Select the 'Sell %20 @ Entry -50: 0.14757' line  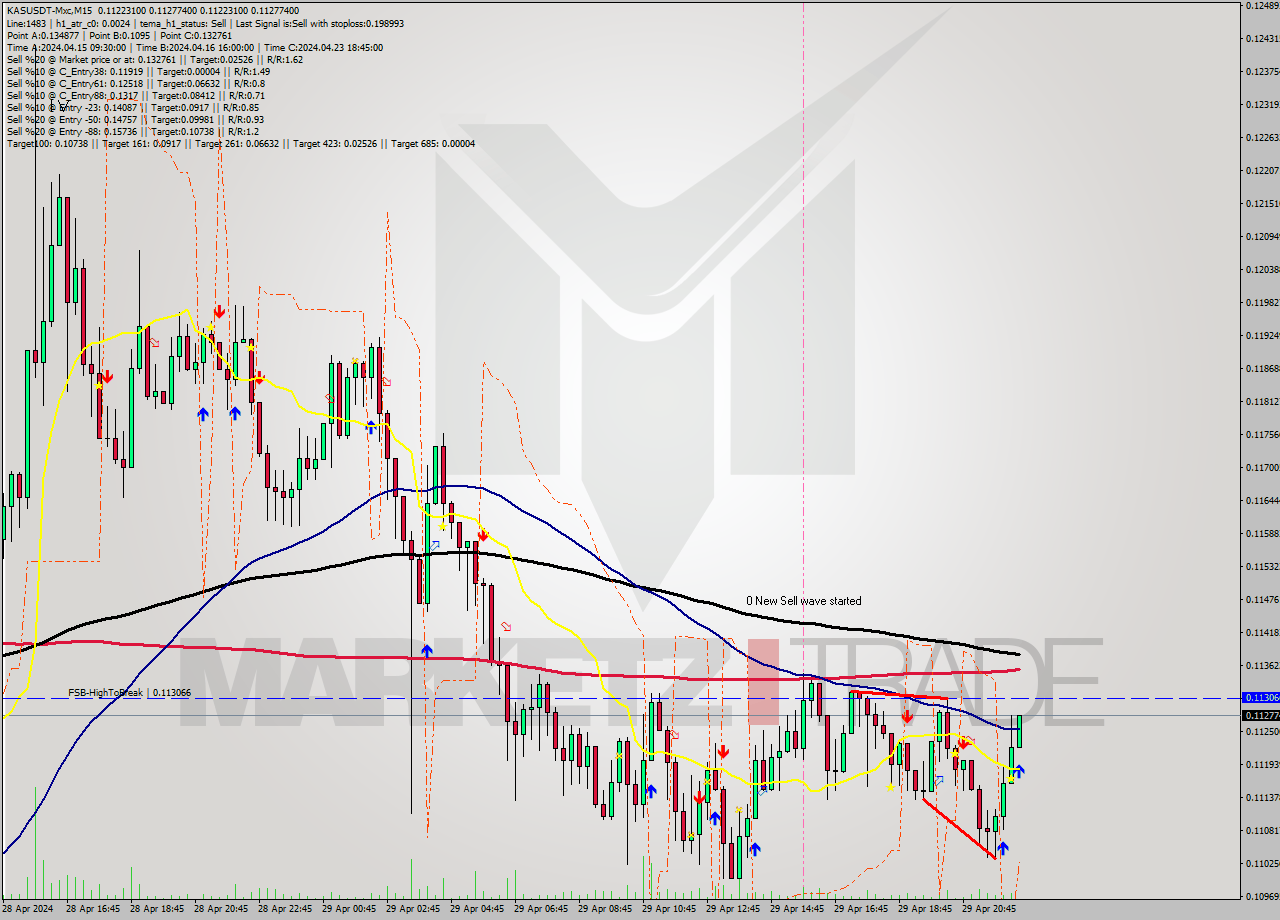pyautogui.click(x=135, y=118)
